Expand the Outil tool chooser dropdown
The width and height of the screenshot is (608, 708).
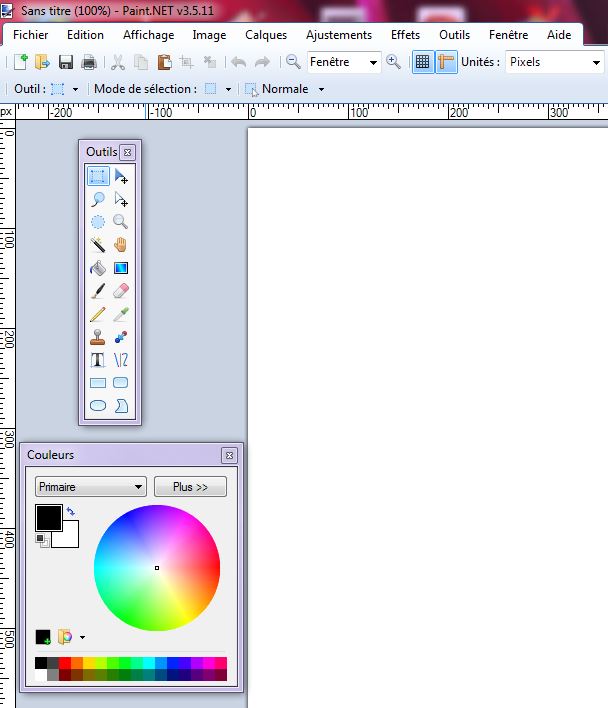[x=75, y=89]
